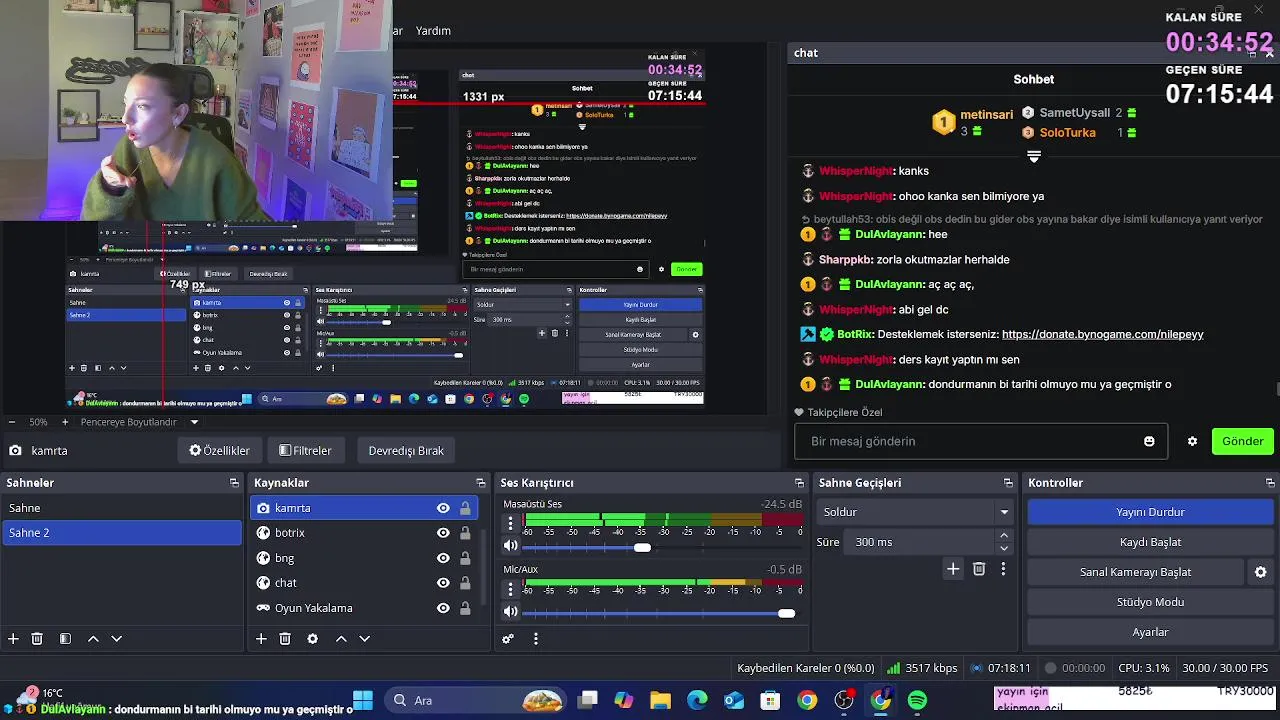The height and width of the screenshot is (720, 1280).
Task: Open the audio mixer bottom three-dot menu
Action: pyautogui.click(x=535, y=639)
